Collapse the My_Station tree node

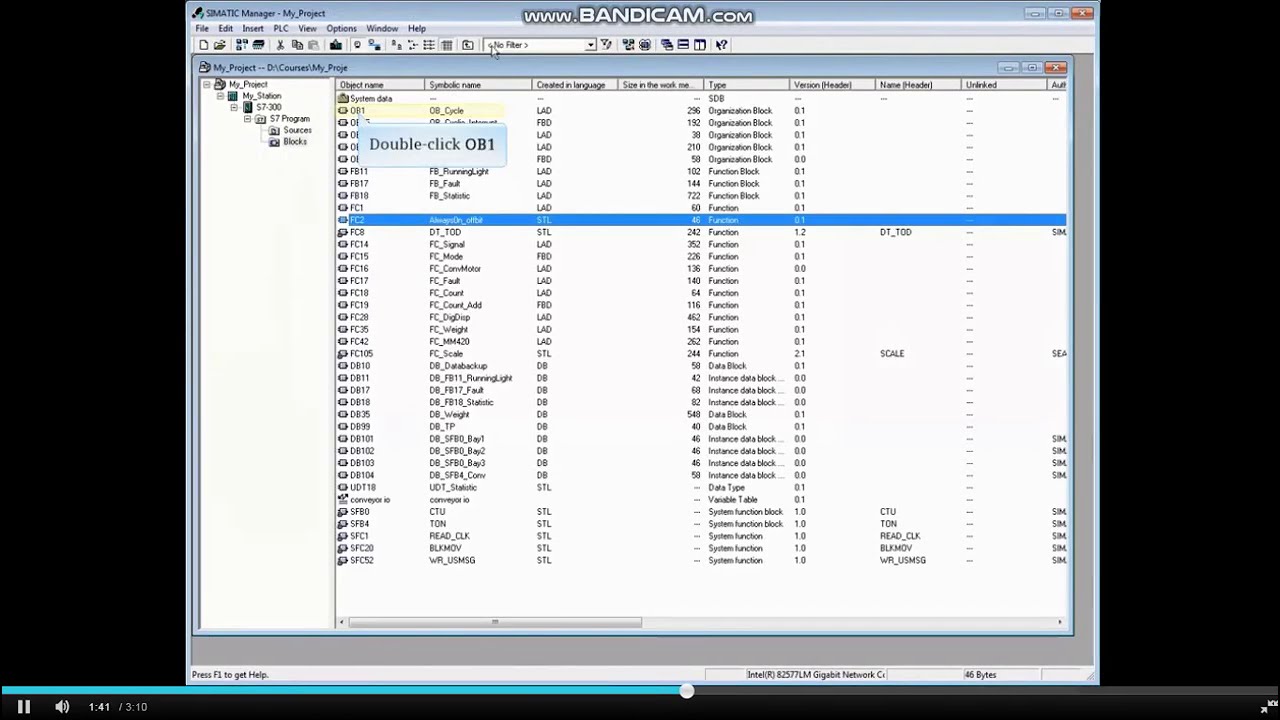tap(221, 96)
